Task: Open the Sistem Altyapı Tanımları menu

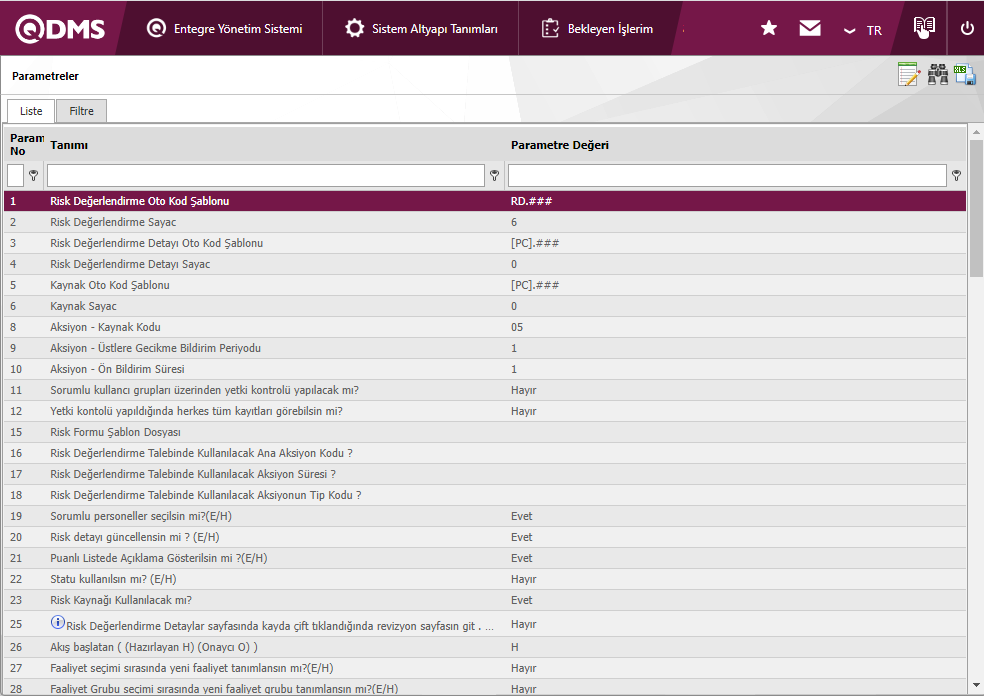Action: (421, 29)
